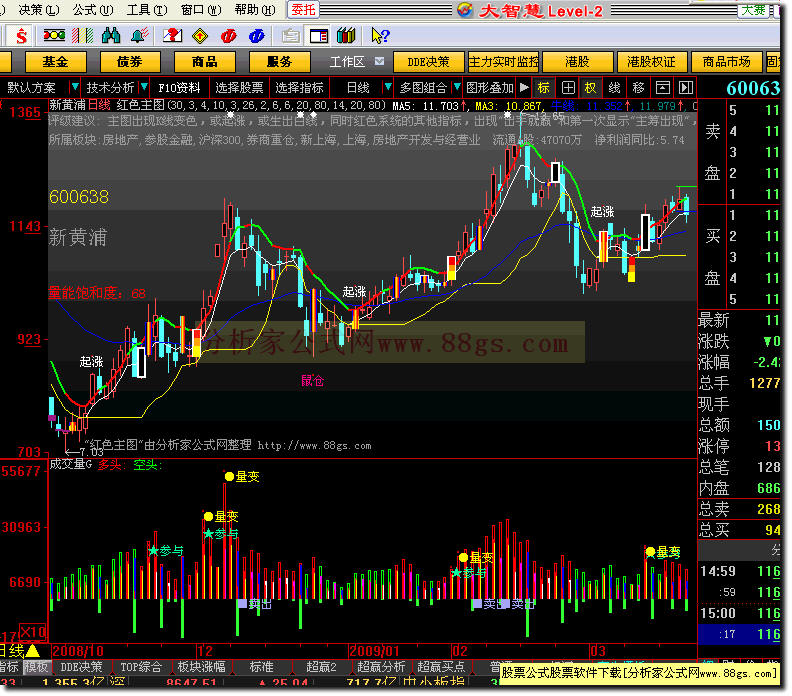Click the 委托 trading button
Image resolution: width=792 pixels, height=696 pixels.
point(303,10)
